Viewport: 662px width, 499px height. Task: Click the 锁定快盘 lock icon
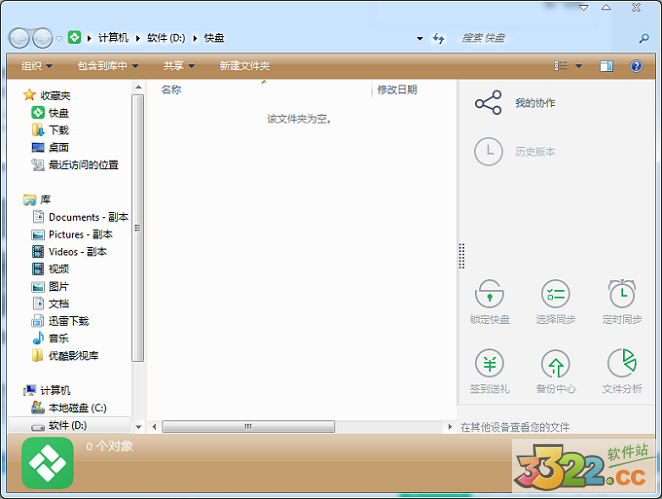coord(489,293)
